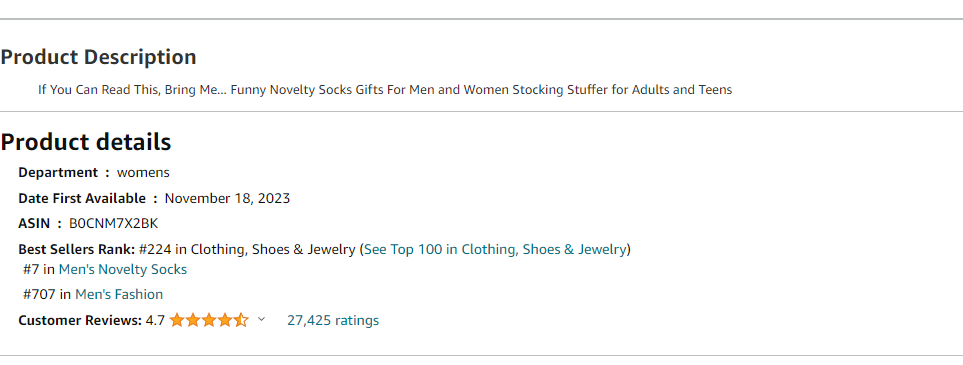Click the funny novelty socks description text

click(x=385, y=90)
